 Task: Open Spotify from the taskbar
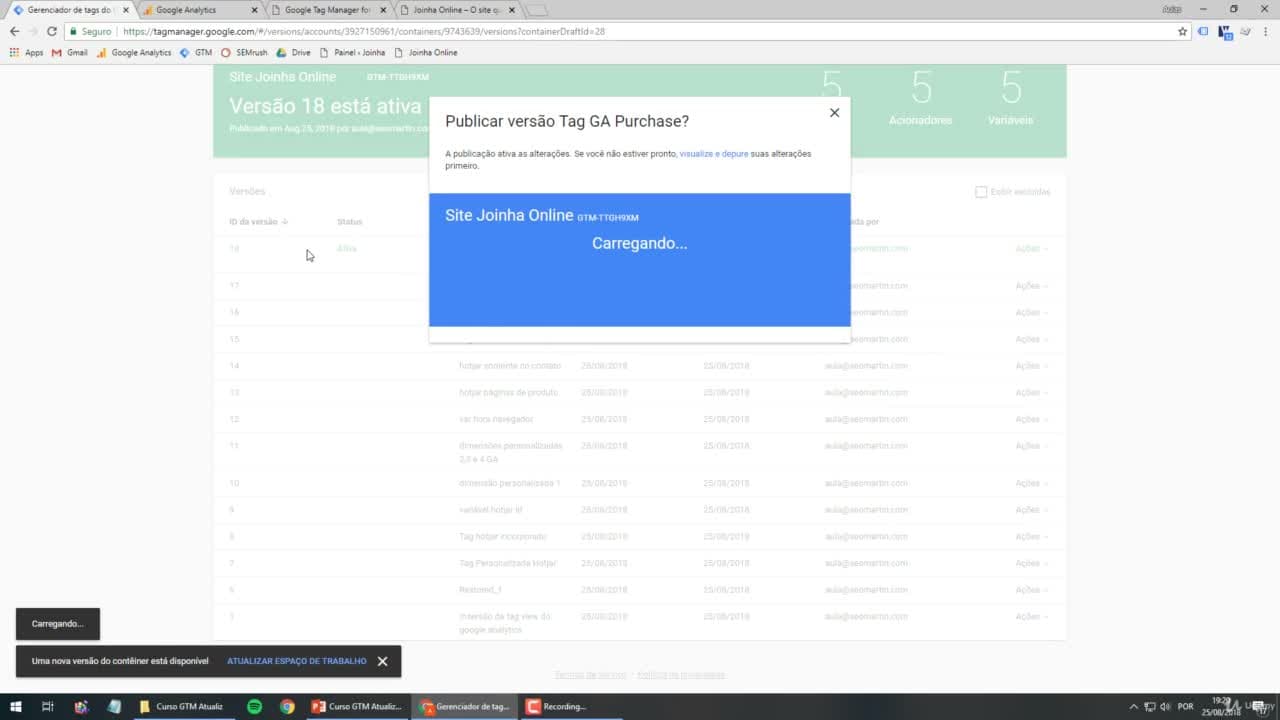pyautogui.click(x=254, y=706)
